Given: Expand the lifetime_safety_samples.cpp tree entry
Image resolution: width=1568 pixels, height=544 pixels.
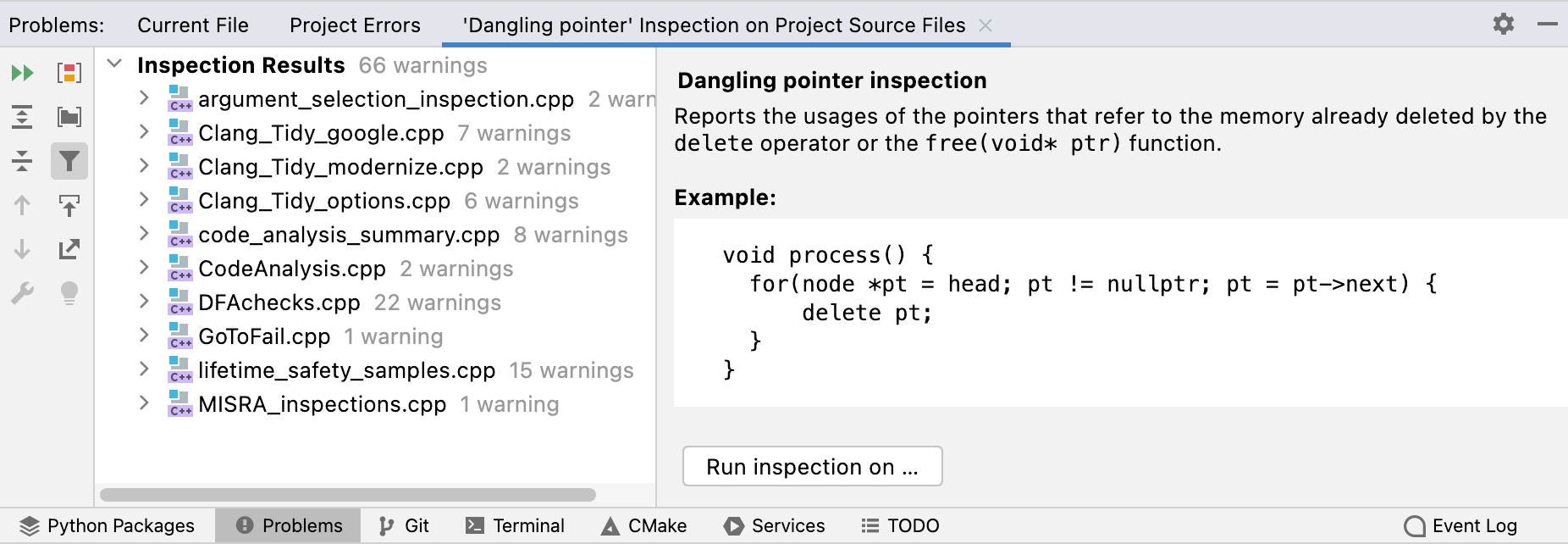Looking at the screenshot, I should click(x=142, y=370).
